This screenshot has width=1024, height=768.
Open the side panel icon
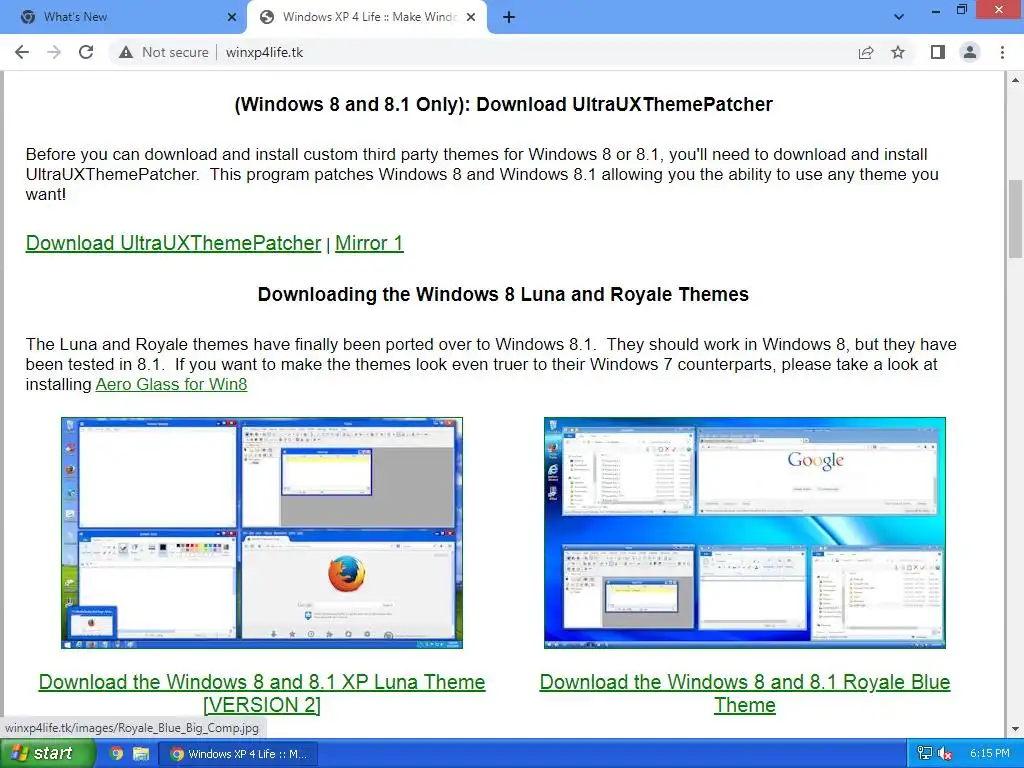pos(938,52)
